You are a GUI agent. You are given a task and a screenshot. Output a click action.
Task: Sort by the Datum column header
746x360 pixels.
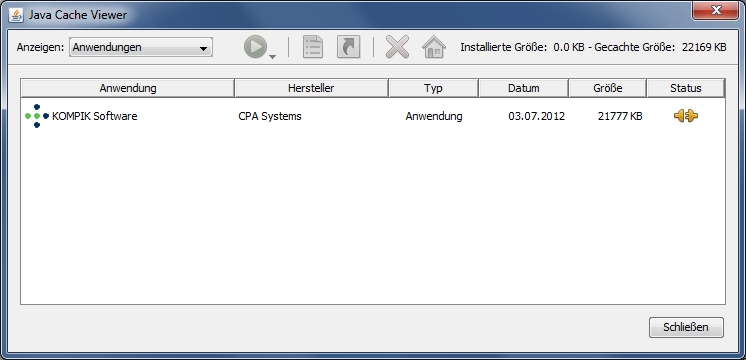pos(524,88)
